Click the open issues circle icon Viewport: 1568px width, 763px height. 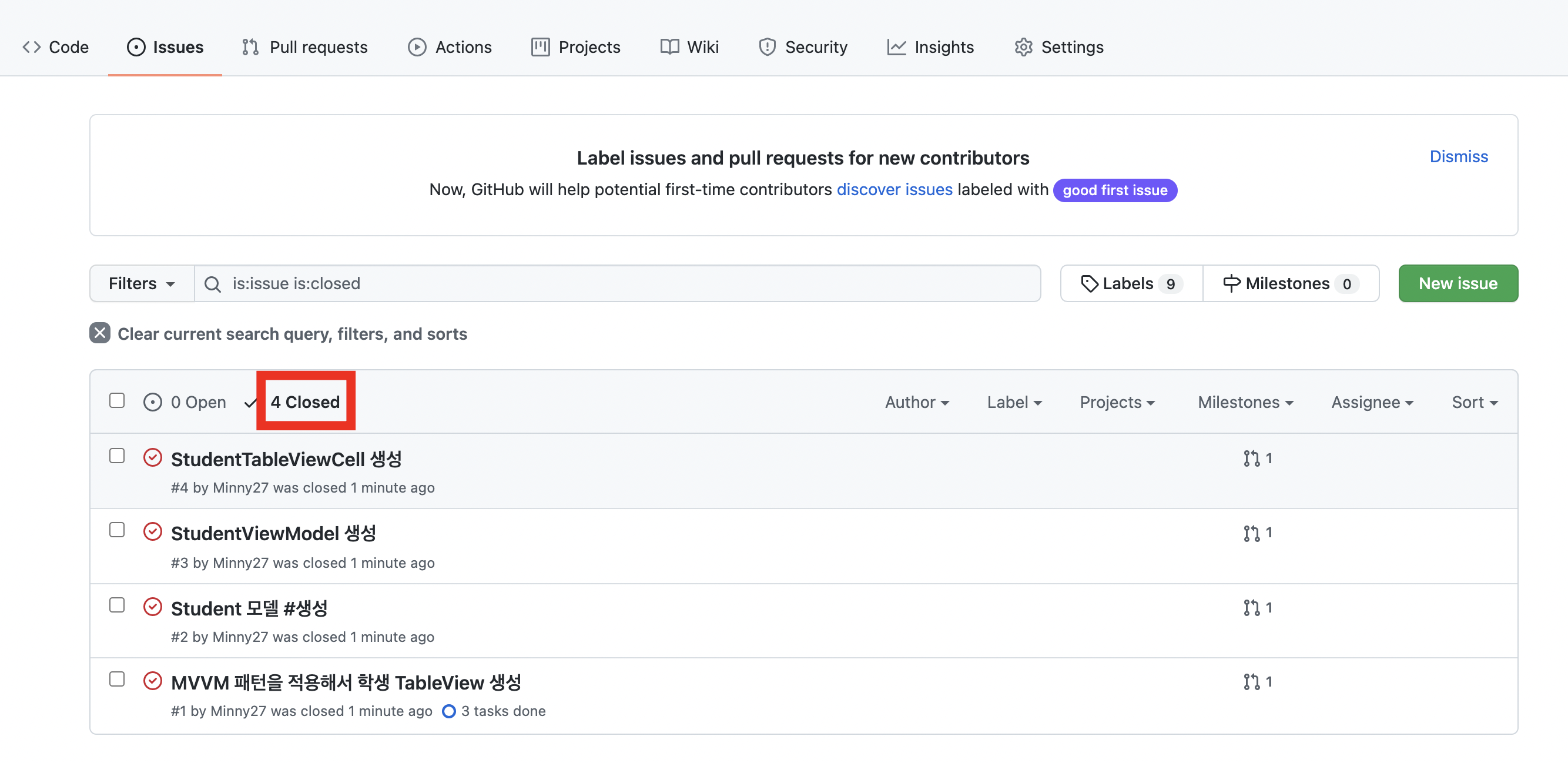tap(152, 402)
